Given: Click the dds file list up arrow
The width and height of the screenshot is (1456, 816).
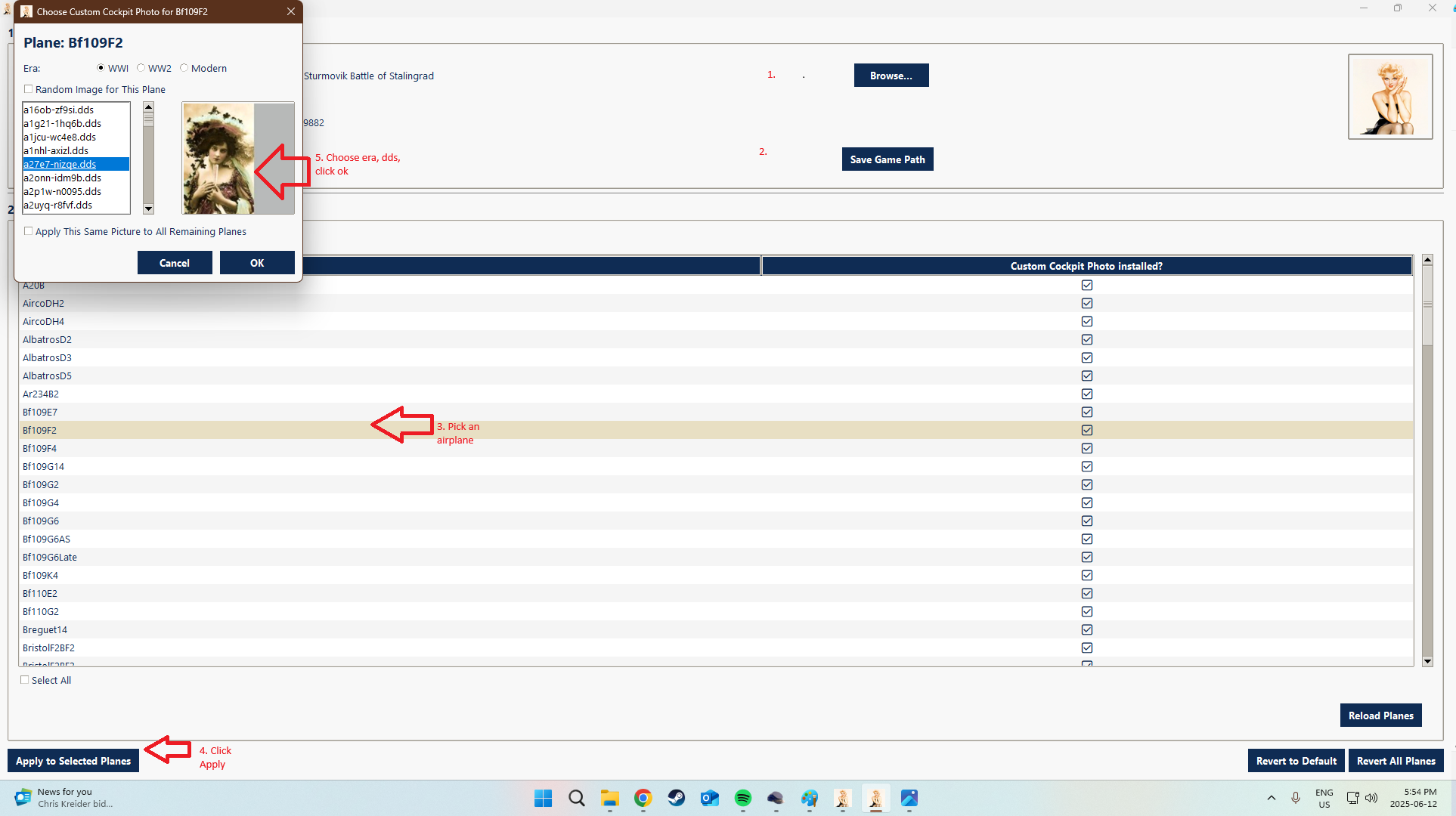Looking at the screenshot, I should click(149, 107).
